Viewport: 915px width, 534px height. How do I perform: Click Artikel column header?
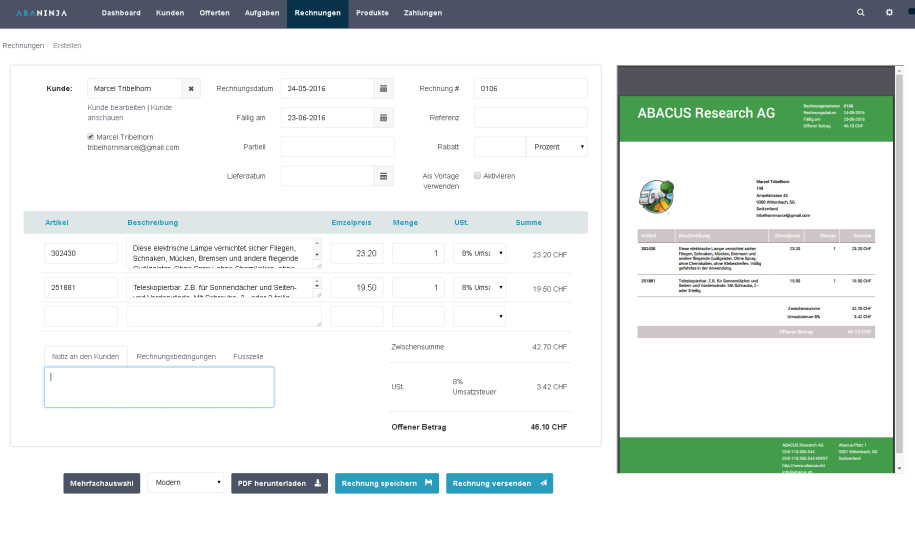click(x=57, y=222)
